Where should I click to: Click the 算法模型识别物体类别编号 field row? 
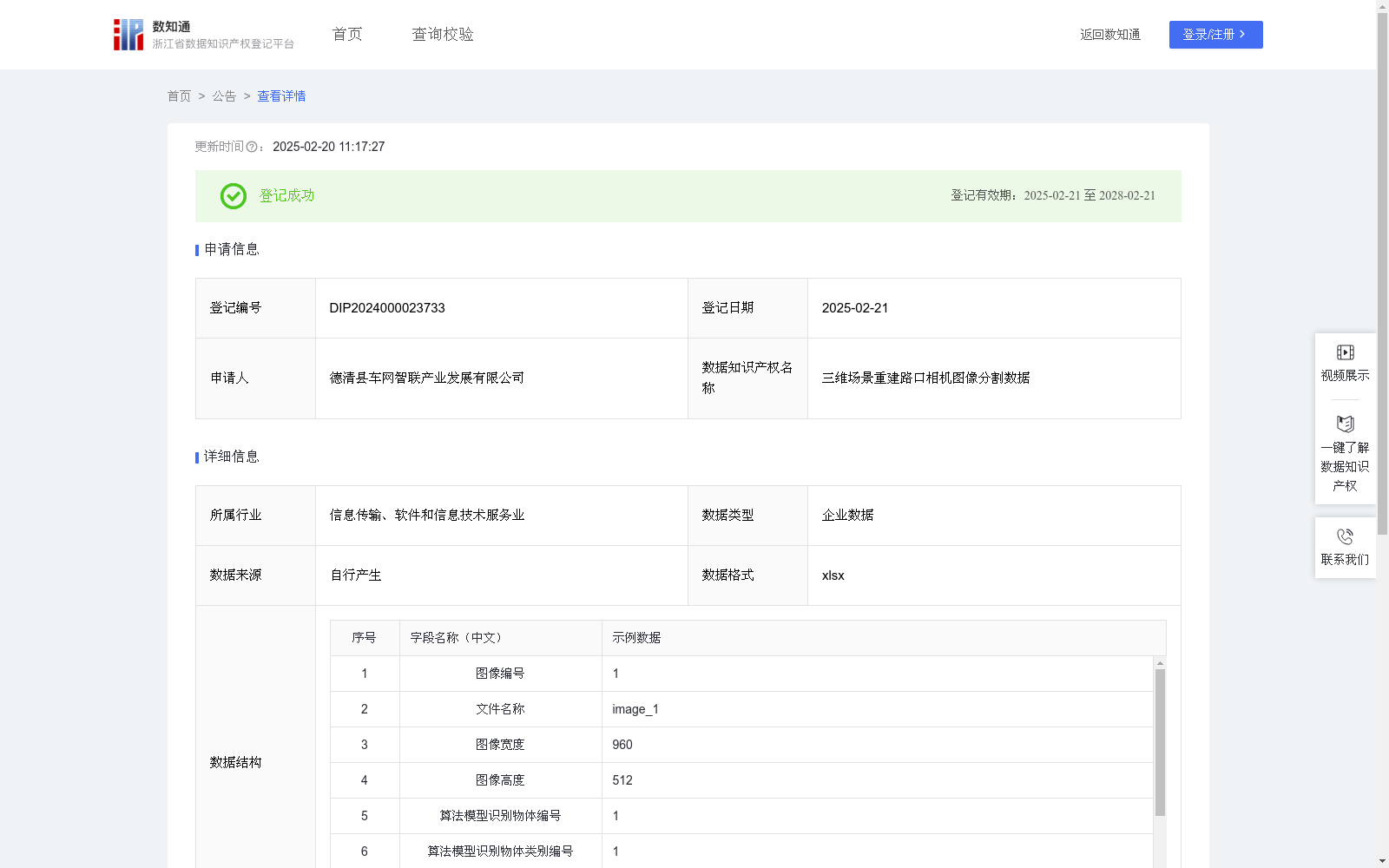[741, 852]
